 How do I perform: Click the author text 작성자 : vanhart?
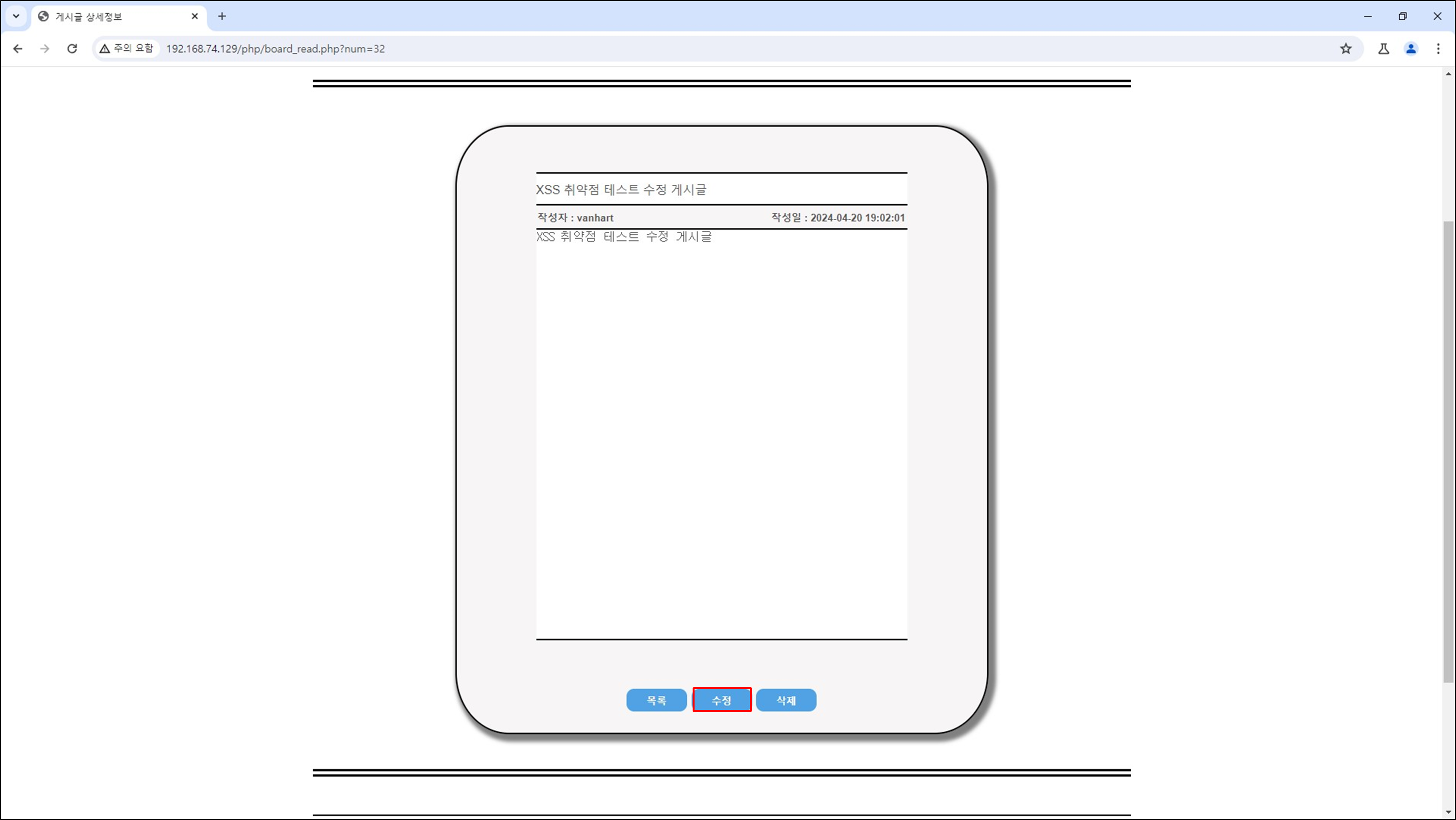point(575,218)
